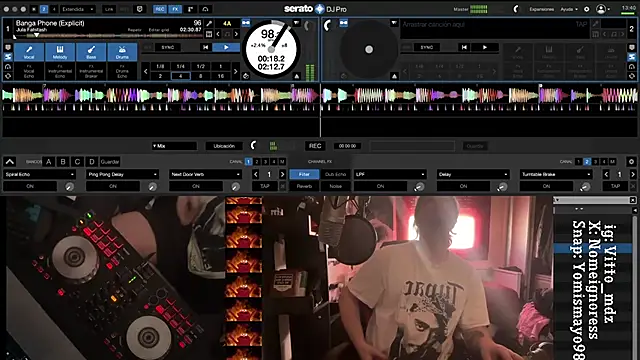Click the key edit pencil icon on deck 1
Image resolution: width=640 pixels, height=360 pixels.
[x=209, y=24]
